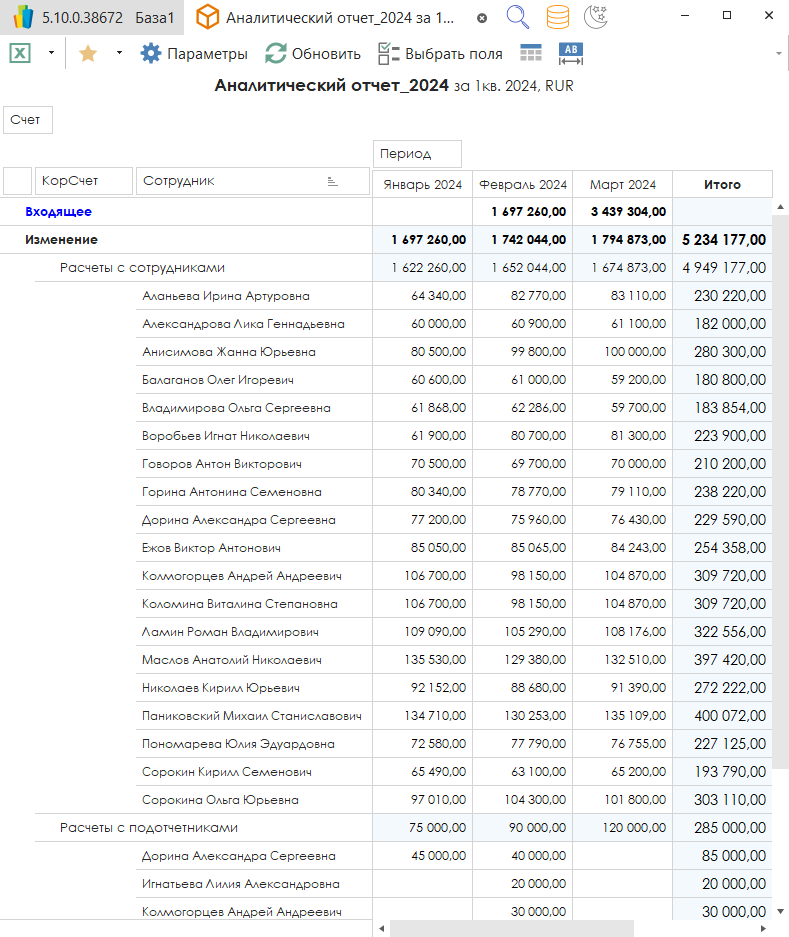
Task: Click the table layout icon in toolbar
Action: [531, 54]
